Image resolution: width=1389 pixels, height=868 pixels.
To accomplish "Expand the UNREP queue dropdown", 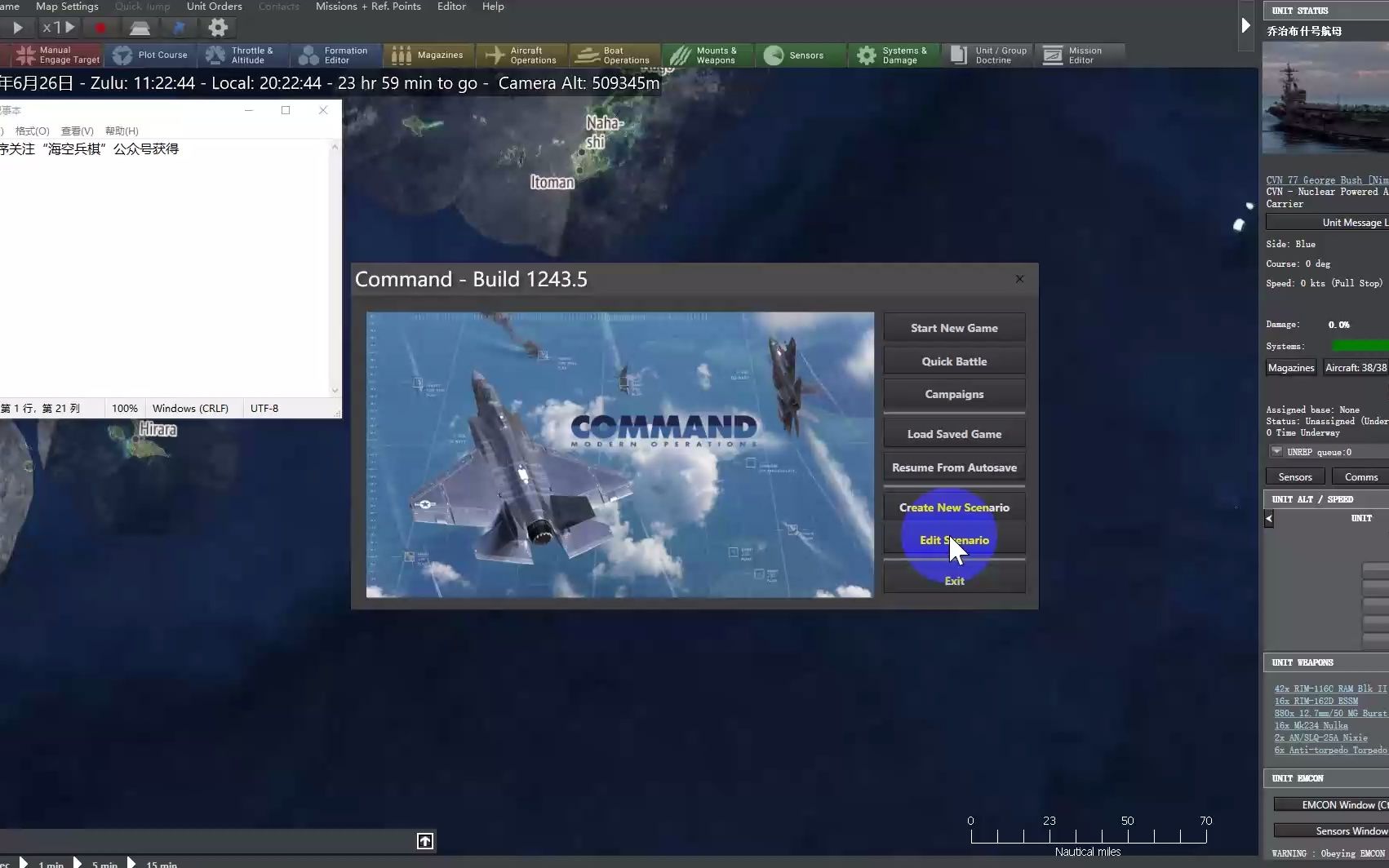I will point(1276,451).
